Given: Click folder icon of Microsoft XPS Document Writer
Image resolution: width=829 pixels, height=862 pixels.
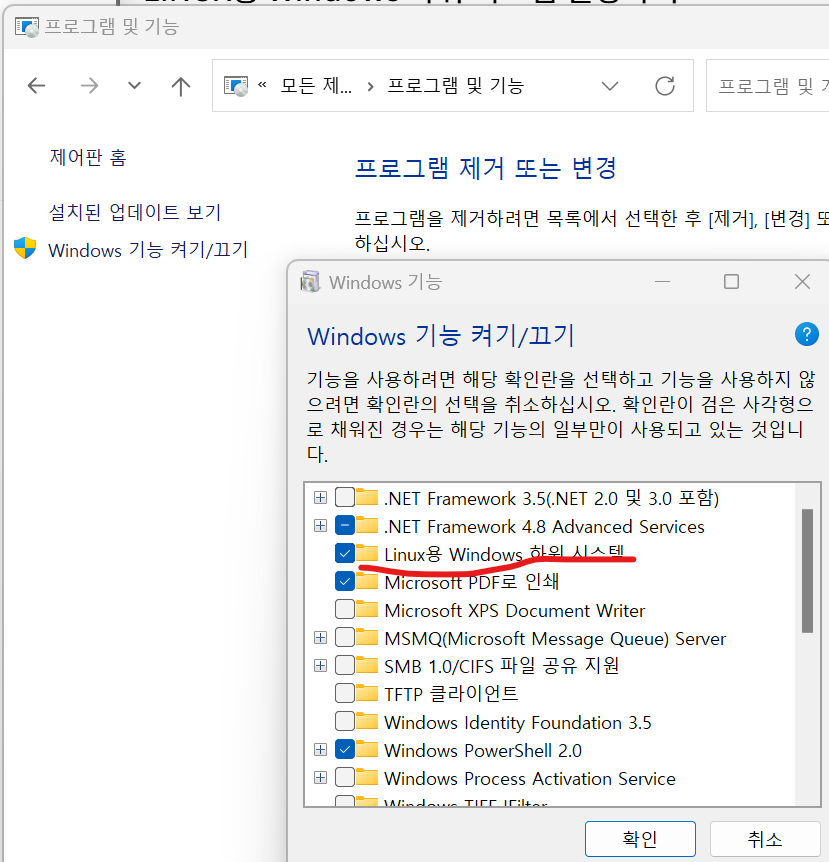Looking at the screenshot, I should pyautogui.click(x=367, y=609).
